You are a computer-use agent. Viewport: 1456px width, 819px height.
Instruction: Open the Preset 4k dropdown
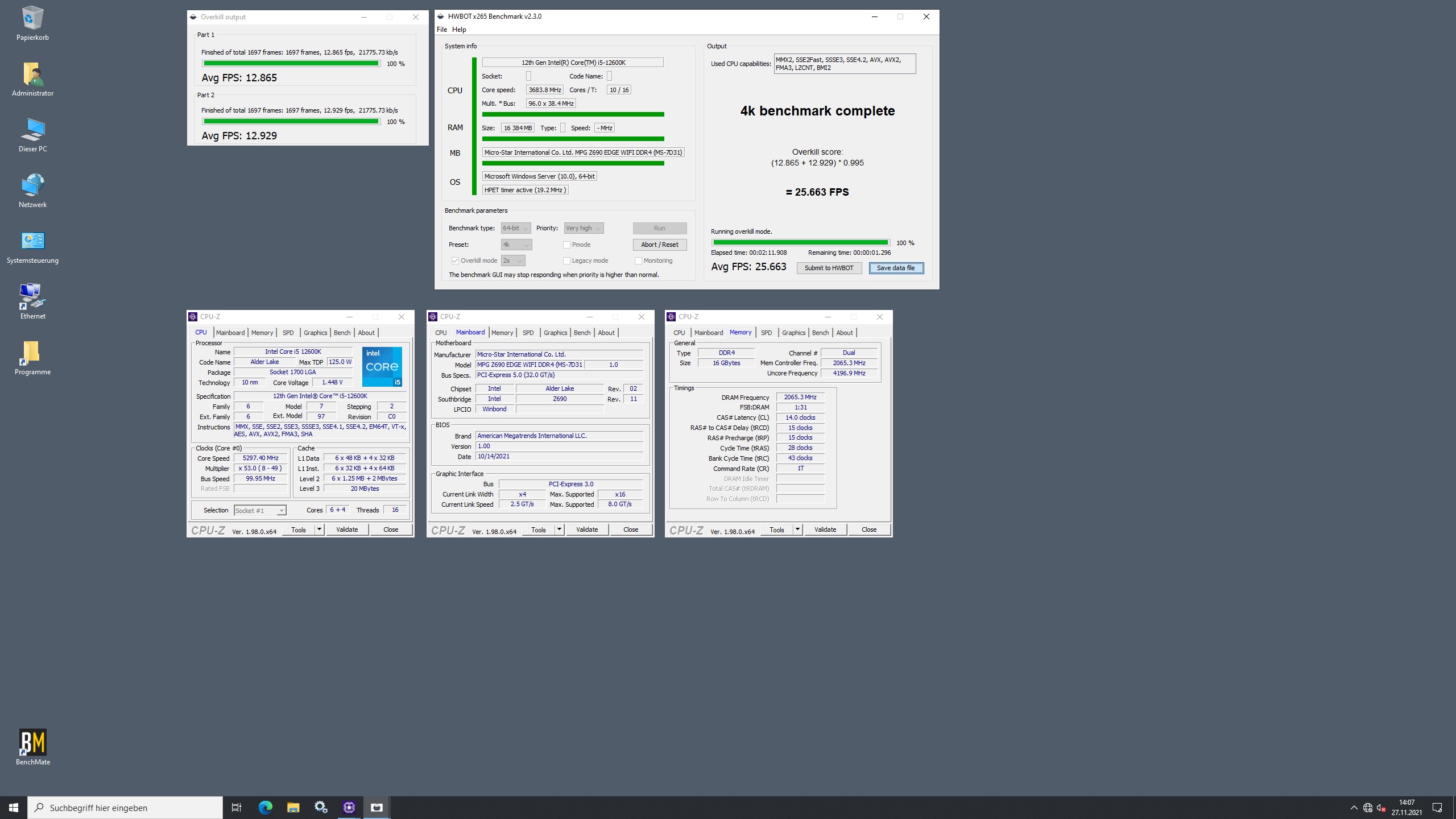coord(516,245)
